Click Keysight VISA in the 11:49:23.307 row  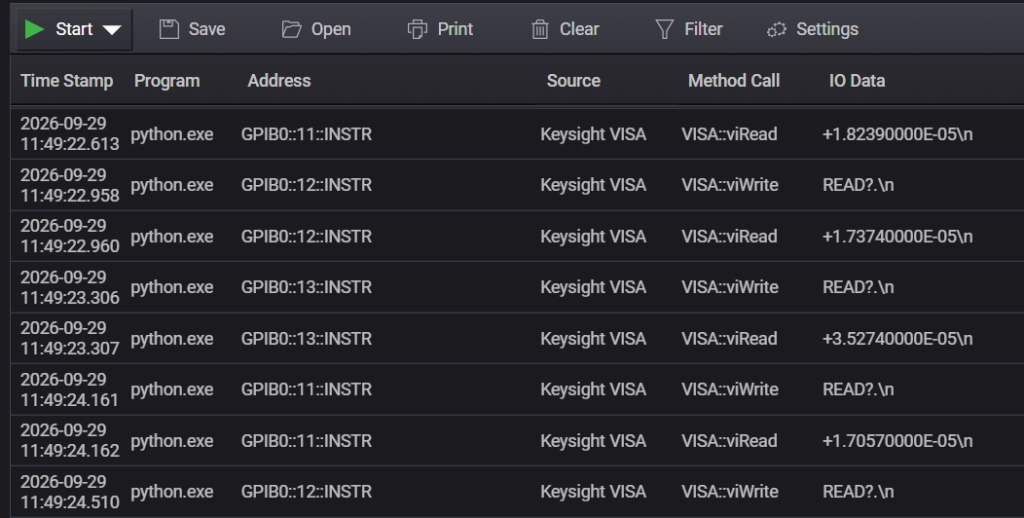coord(593,339)
